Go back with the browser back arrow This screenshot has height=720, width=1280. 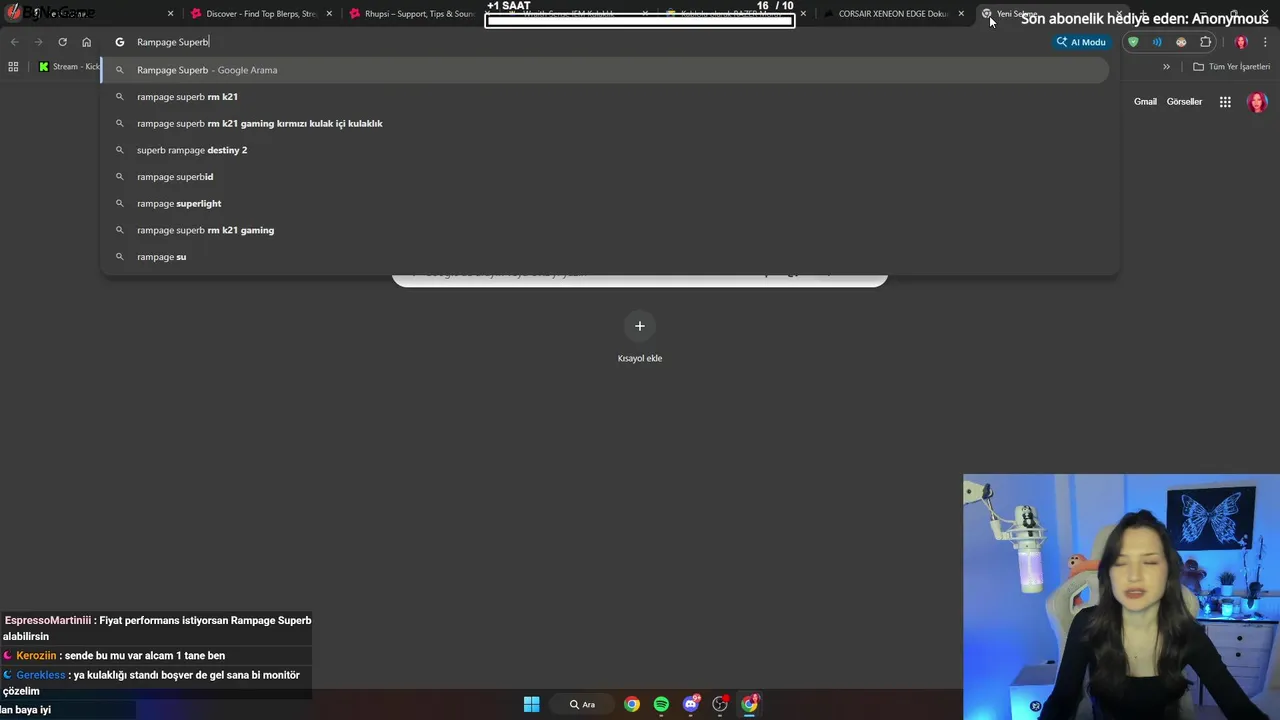click(14, 42)
